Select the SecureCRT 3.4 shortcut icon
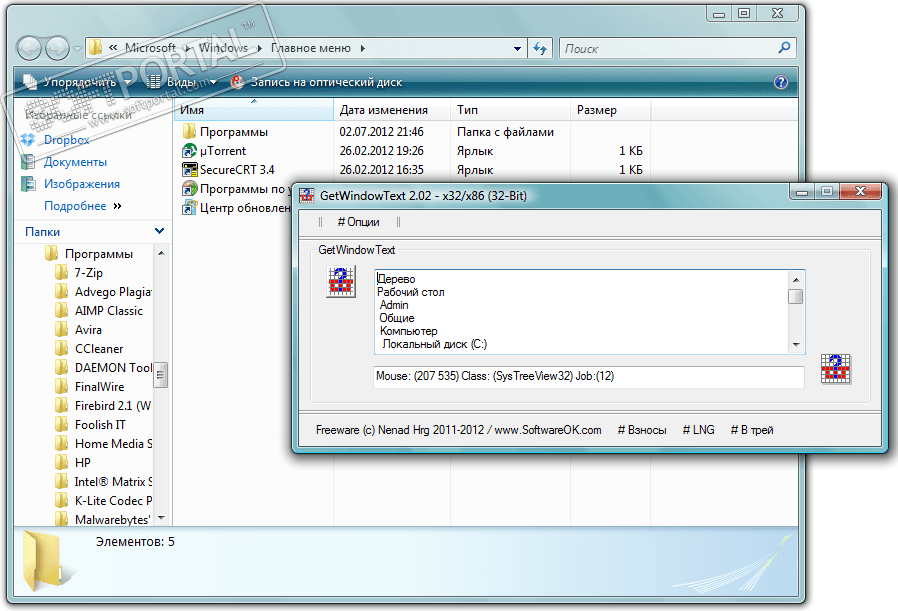The image size is (898, 611). pyautogui.click(x=189, y=169)
